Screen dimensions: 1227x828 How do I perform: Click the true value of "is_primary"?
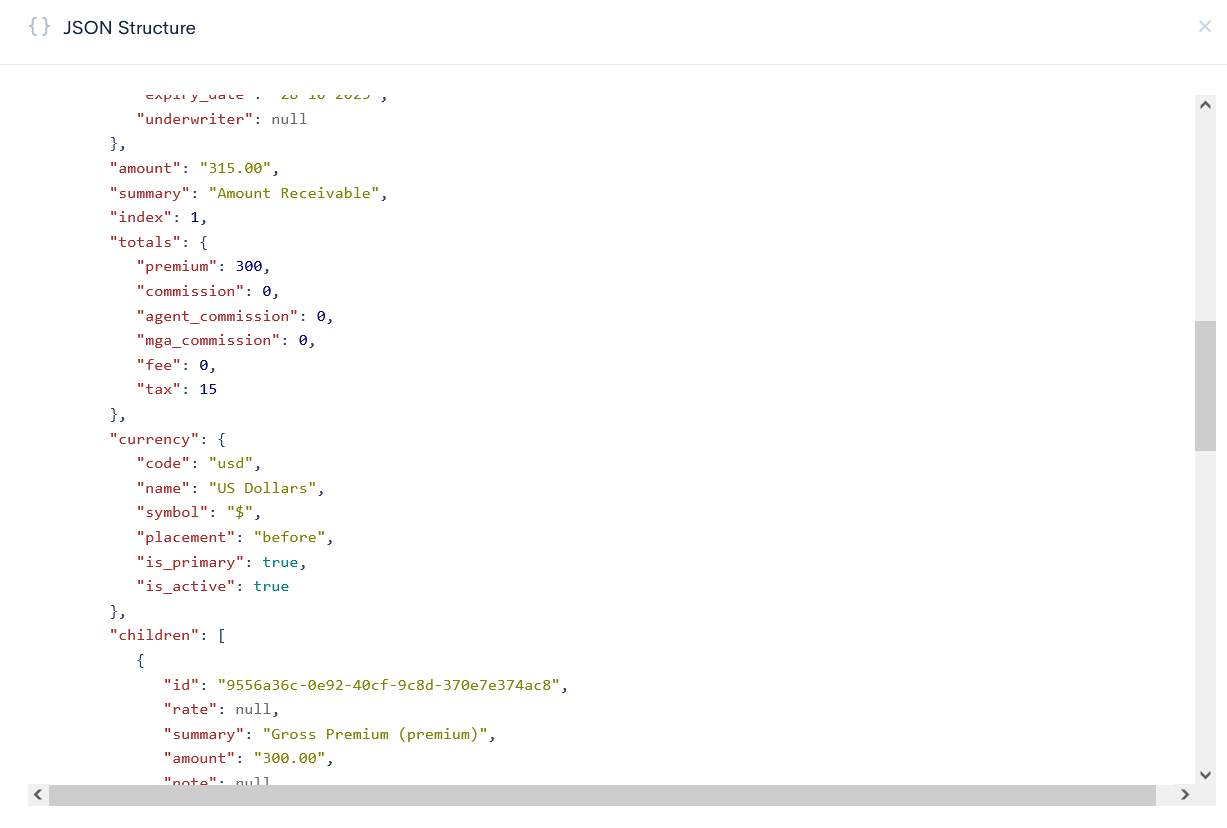(x=280, y=562)
